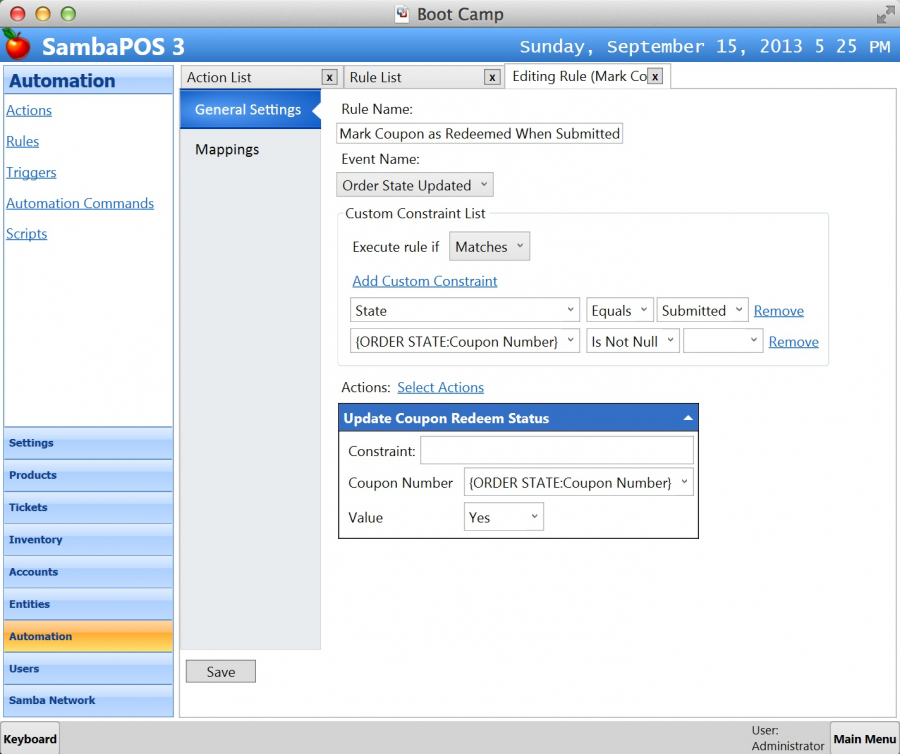Close the Rule List tab
Image resolution: width=900 pixels, height=754 pixels.
pos(492,77)
